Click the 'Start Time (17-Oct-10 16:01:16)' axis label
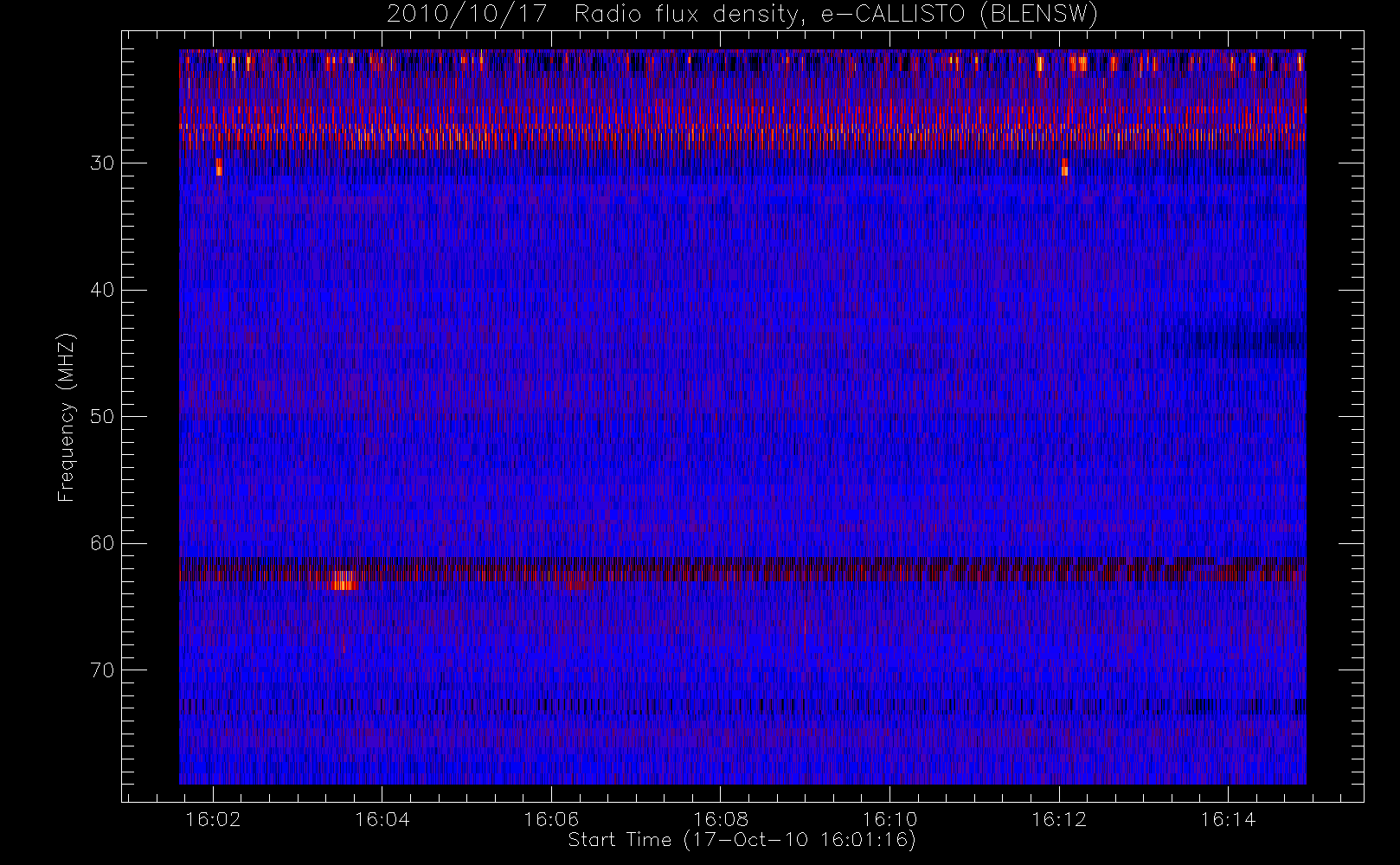 point(742,840)
